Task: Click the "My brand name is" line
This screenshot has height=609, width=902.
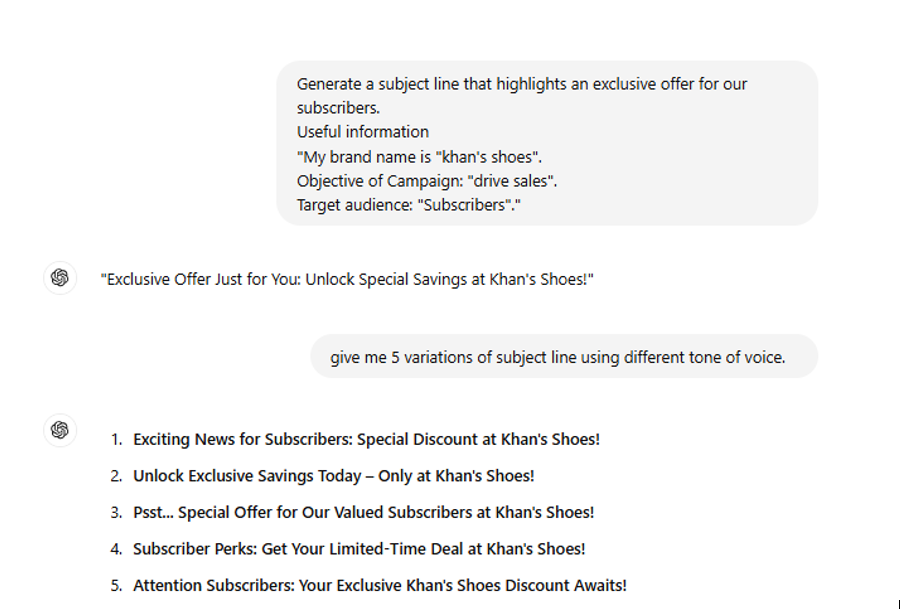Action: pyautogui.click(x=419, y=157)
